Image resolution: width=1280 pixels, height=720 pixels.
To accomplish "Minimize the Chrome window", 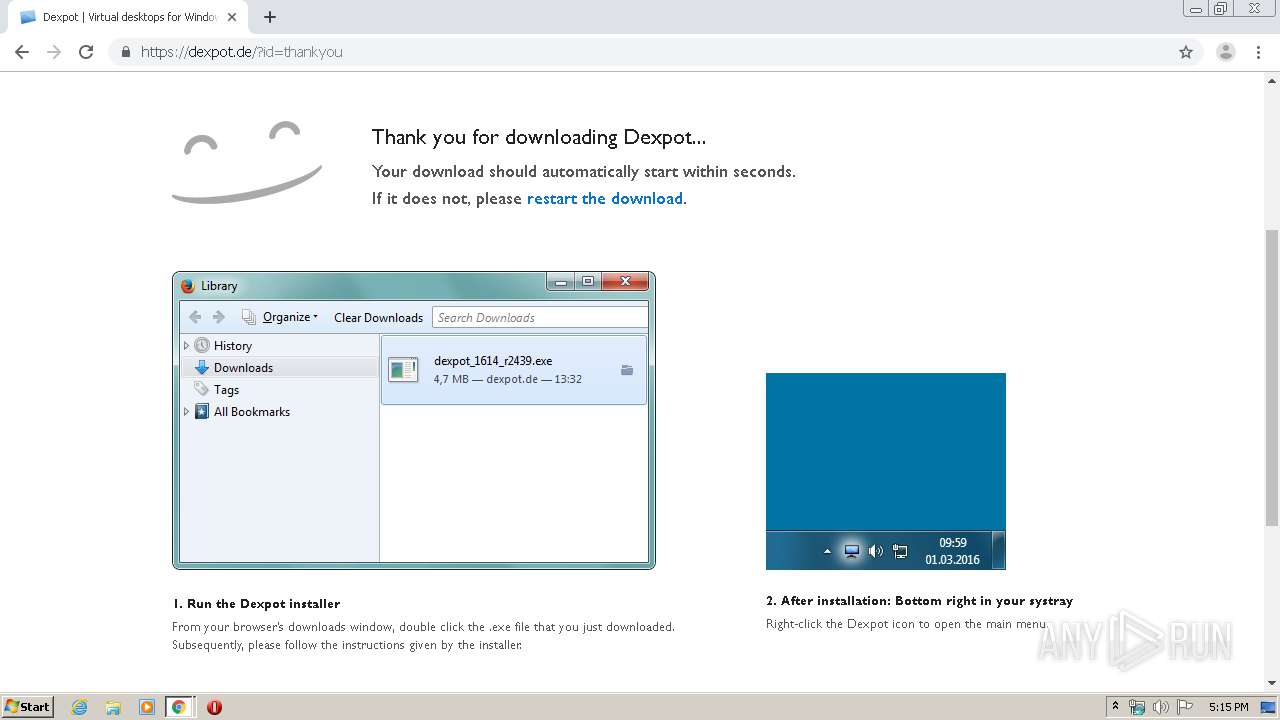I will click(1196, 9).
